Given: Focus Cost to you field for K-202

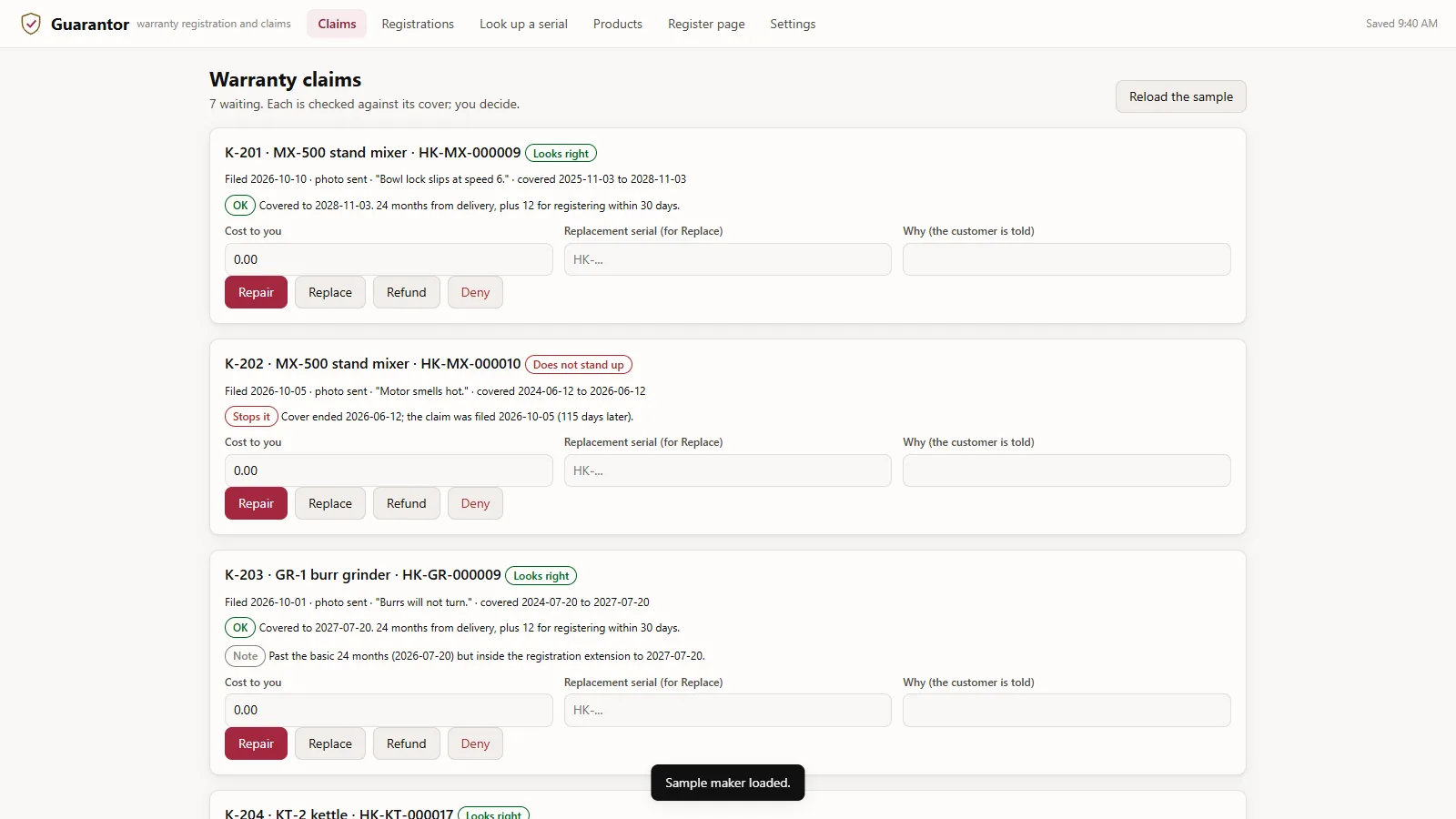Looking at the screenshot, I should point(389,470).
